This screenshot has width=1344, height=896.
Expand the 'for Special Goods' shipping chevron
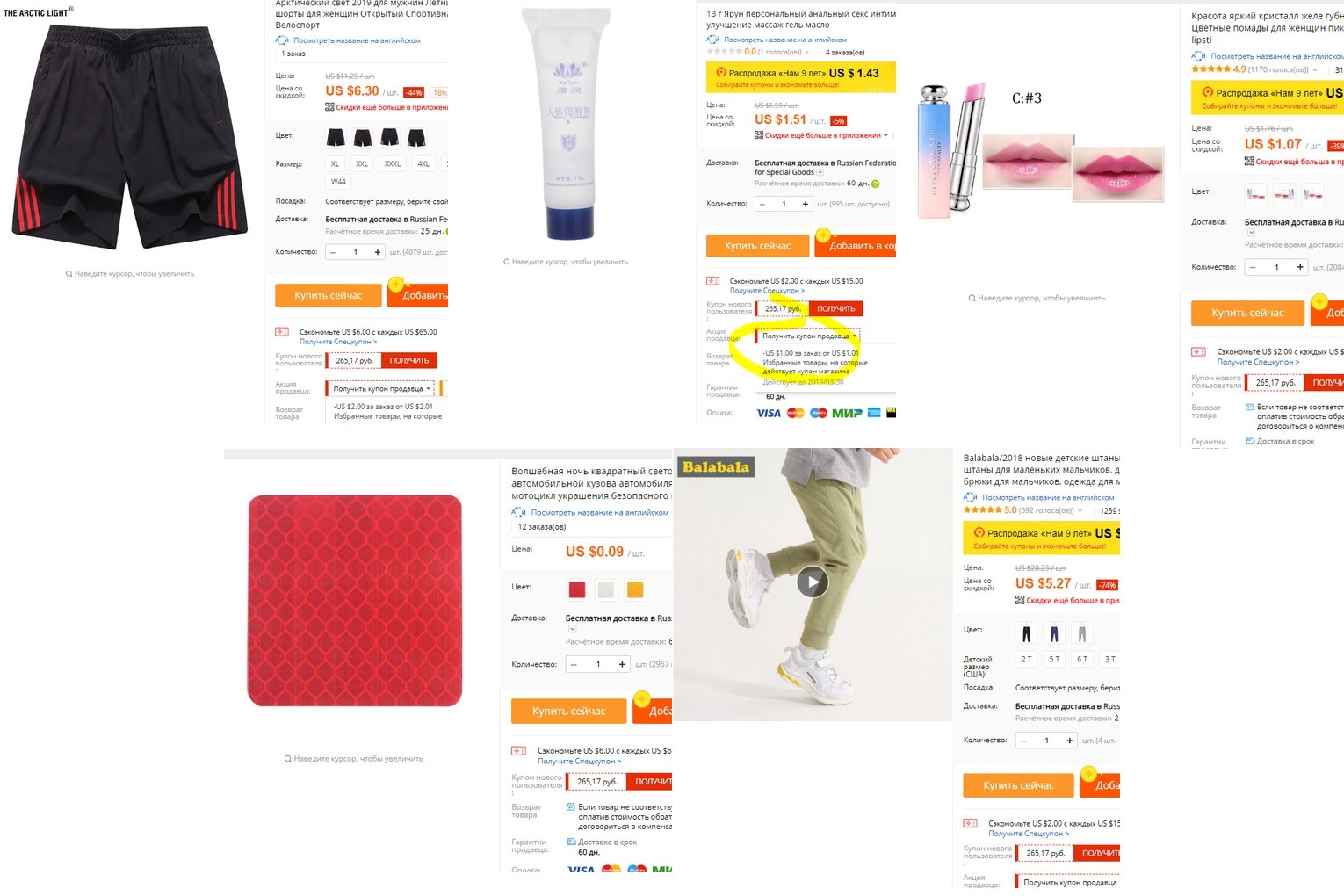point(820,173)
